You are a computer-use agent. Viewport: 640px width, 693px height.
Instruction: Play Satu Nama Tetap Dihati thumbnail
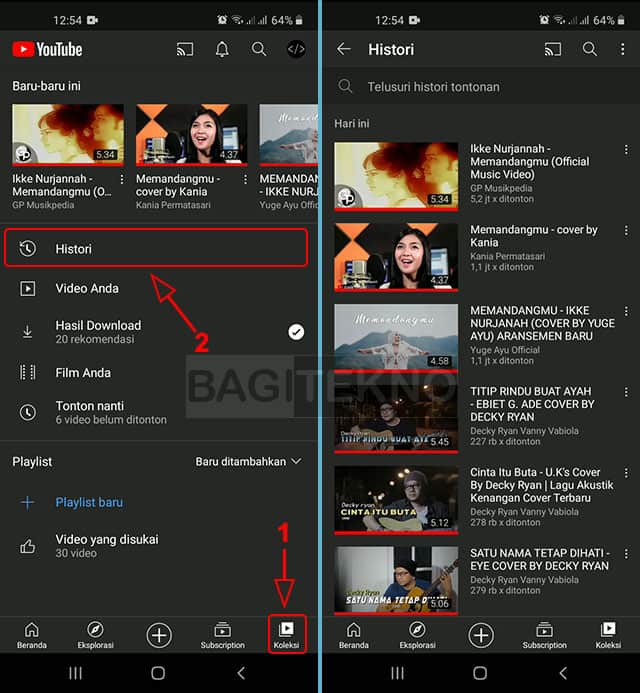click(396, 581)
